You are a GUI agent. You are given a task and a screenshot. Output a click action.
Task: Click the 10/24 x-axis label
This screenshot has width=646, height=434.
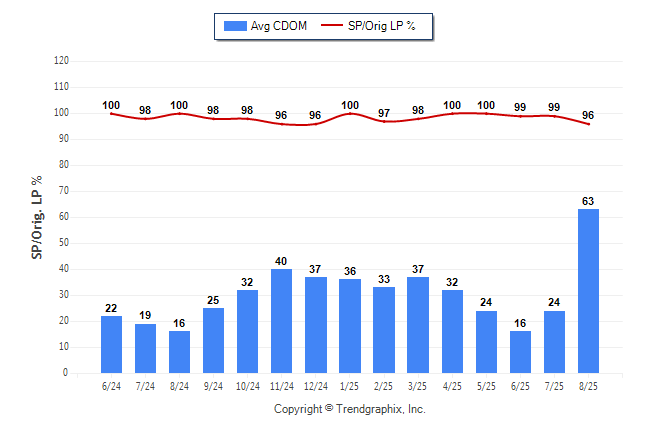(248, 386)
